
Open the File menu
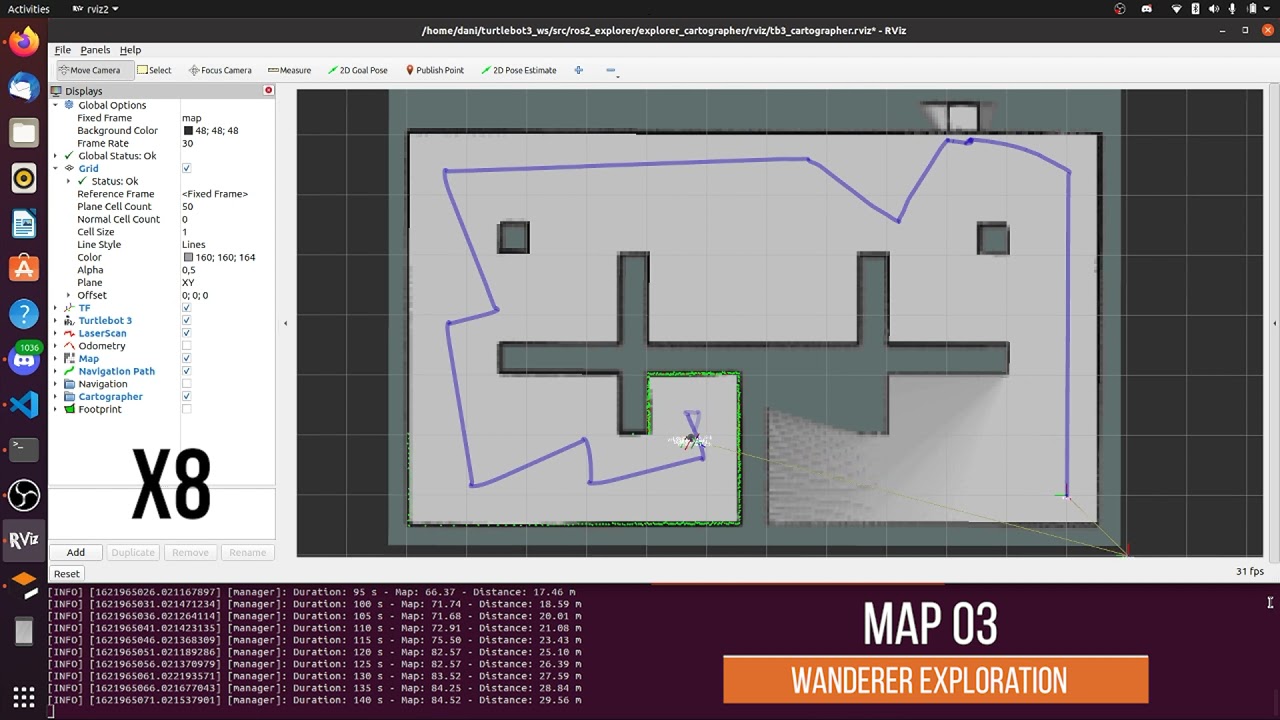pyautogui.click(x=63, y=50)
